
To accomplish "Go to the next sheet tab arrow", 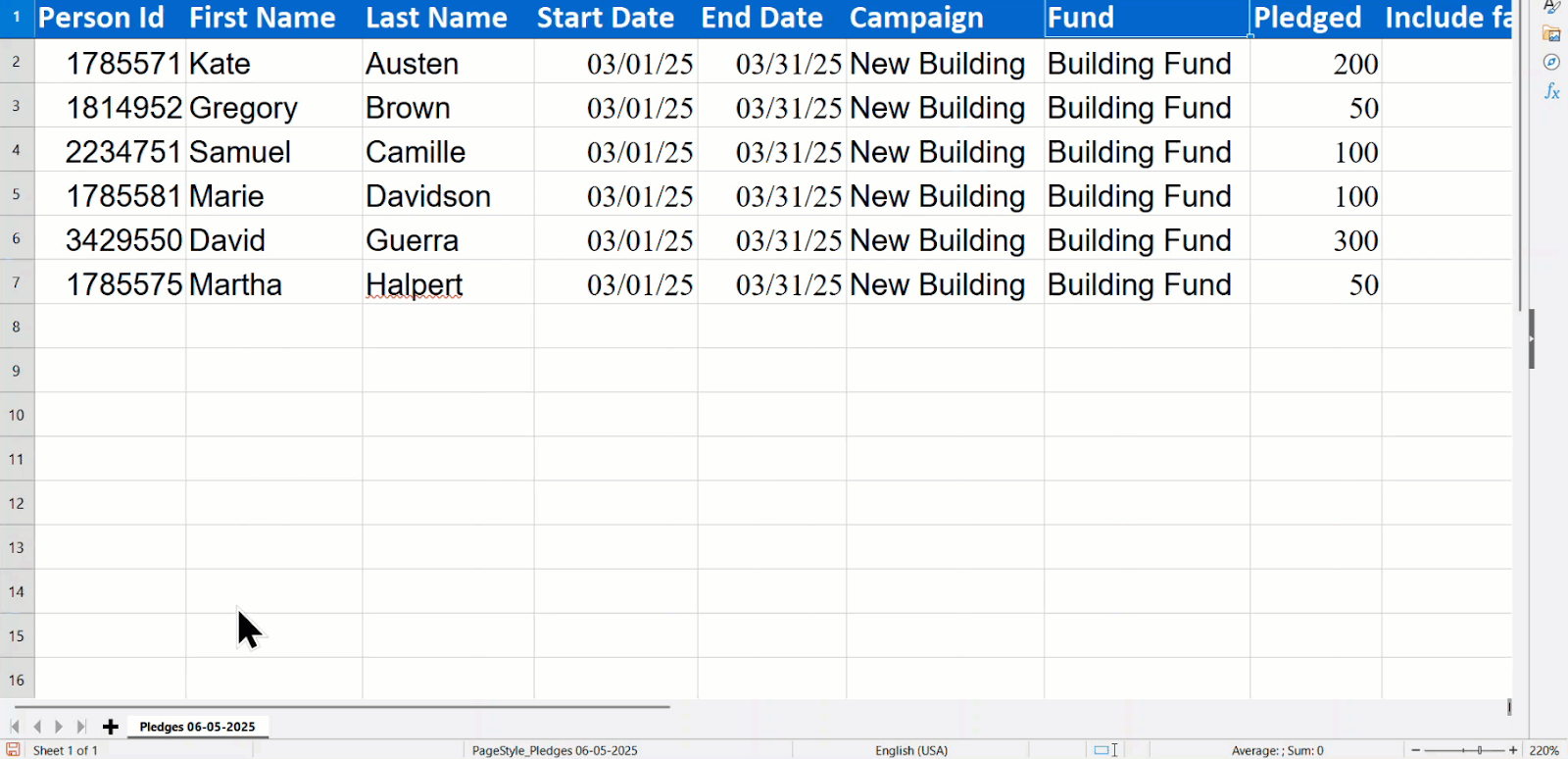I will pyautogui.click(x=59, y=727).
